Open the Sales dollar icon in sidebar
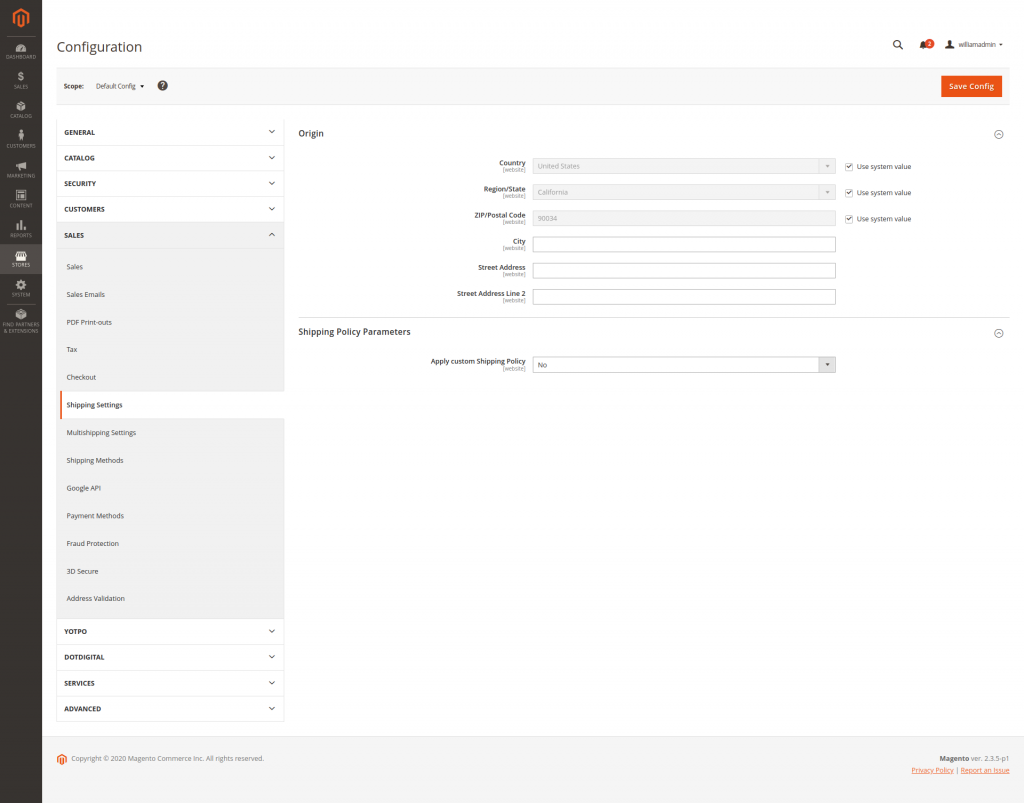 point(21,79)
